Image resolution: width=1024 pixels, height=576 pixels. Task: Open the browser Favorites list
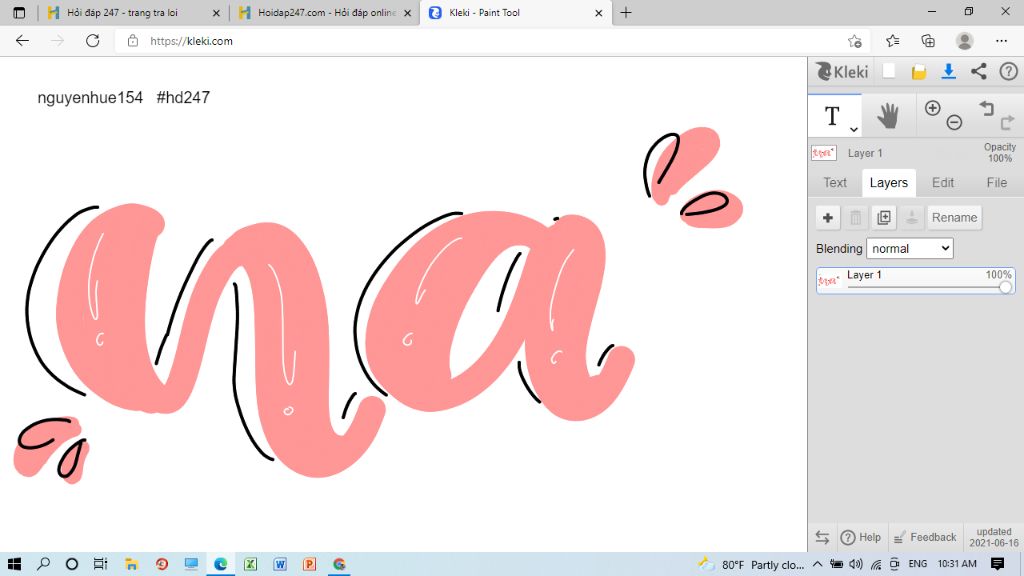pyautogui.click(x=893, y=41)
